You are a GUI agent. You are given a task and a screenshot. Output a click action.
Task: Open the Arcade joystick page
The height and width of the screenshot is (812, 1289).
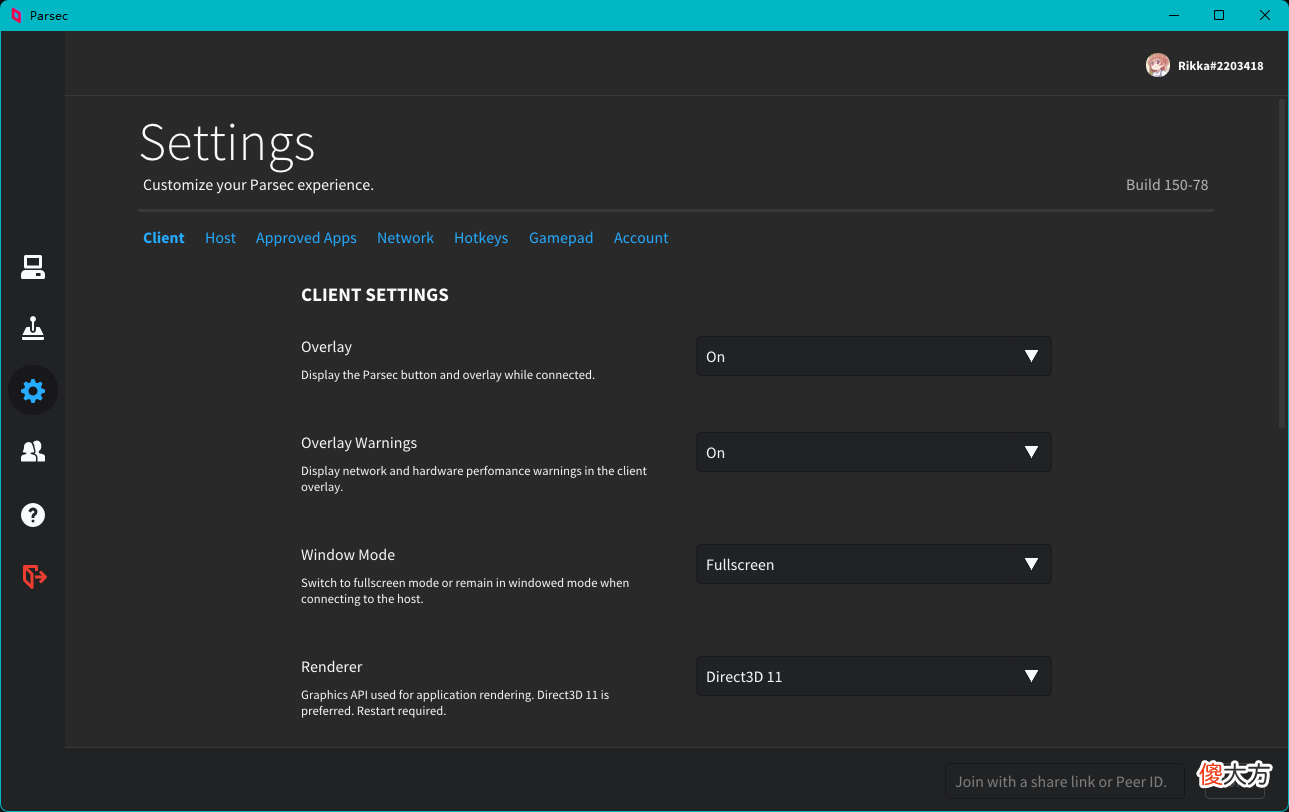(33, 328)
